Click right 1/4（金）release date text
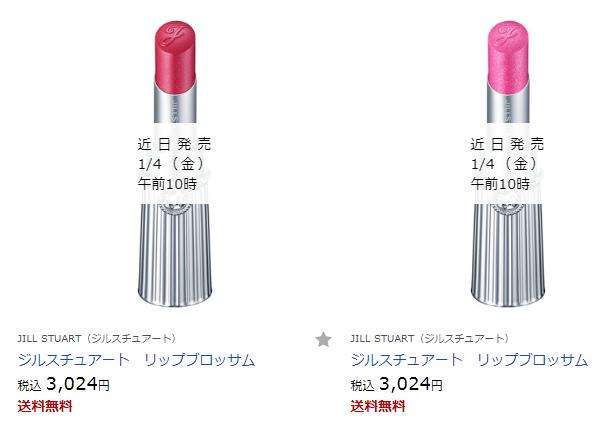The width and height of the screenshot is (608, 423). coord(504,164)
